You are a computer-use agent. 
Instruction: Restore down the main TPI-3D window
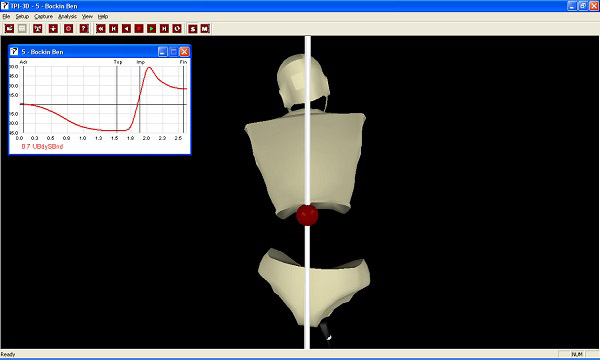[583, 6]
